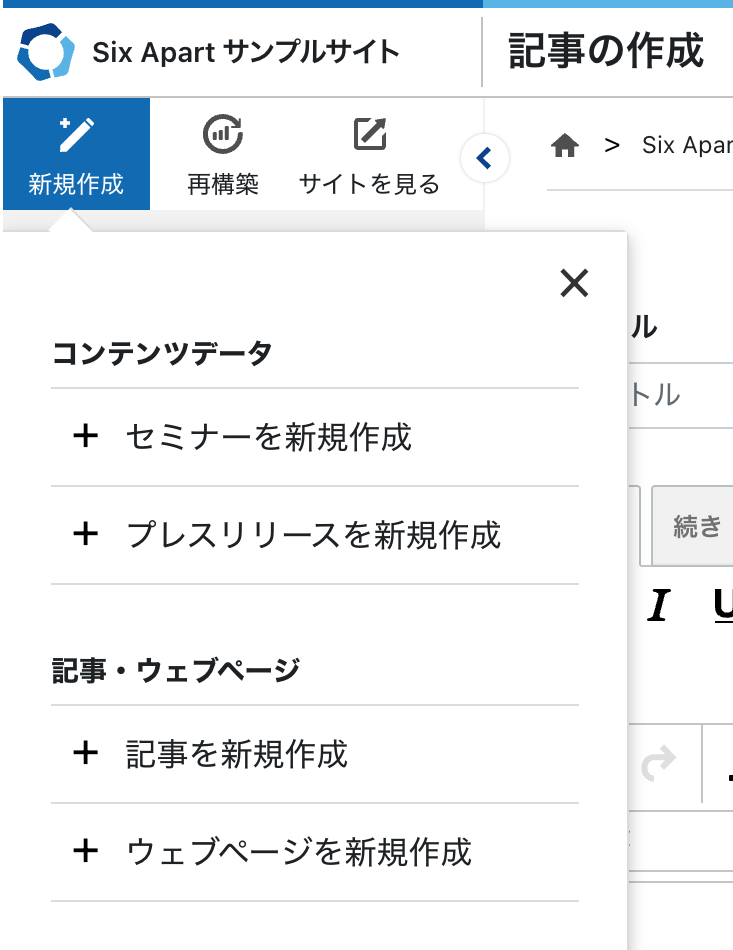Toggle italic formatting in the editor
This screenshot has width=733, height=950.
coord(658,605)
